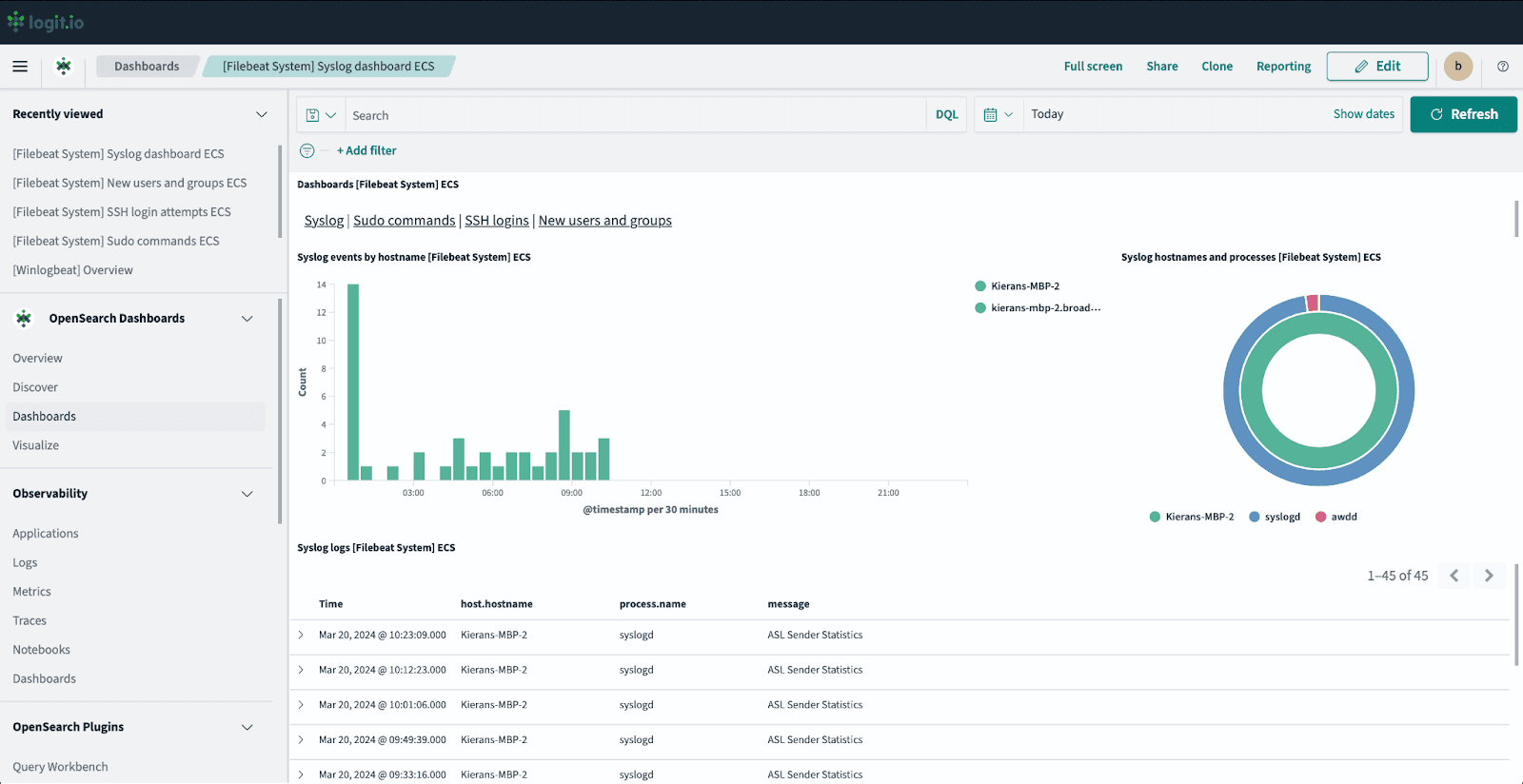Toggle the DQL query language switch
This screenshot has width=1523, height=784.
pyautogui.click(x=946, y=115)
